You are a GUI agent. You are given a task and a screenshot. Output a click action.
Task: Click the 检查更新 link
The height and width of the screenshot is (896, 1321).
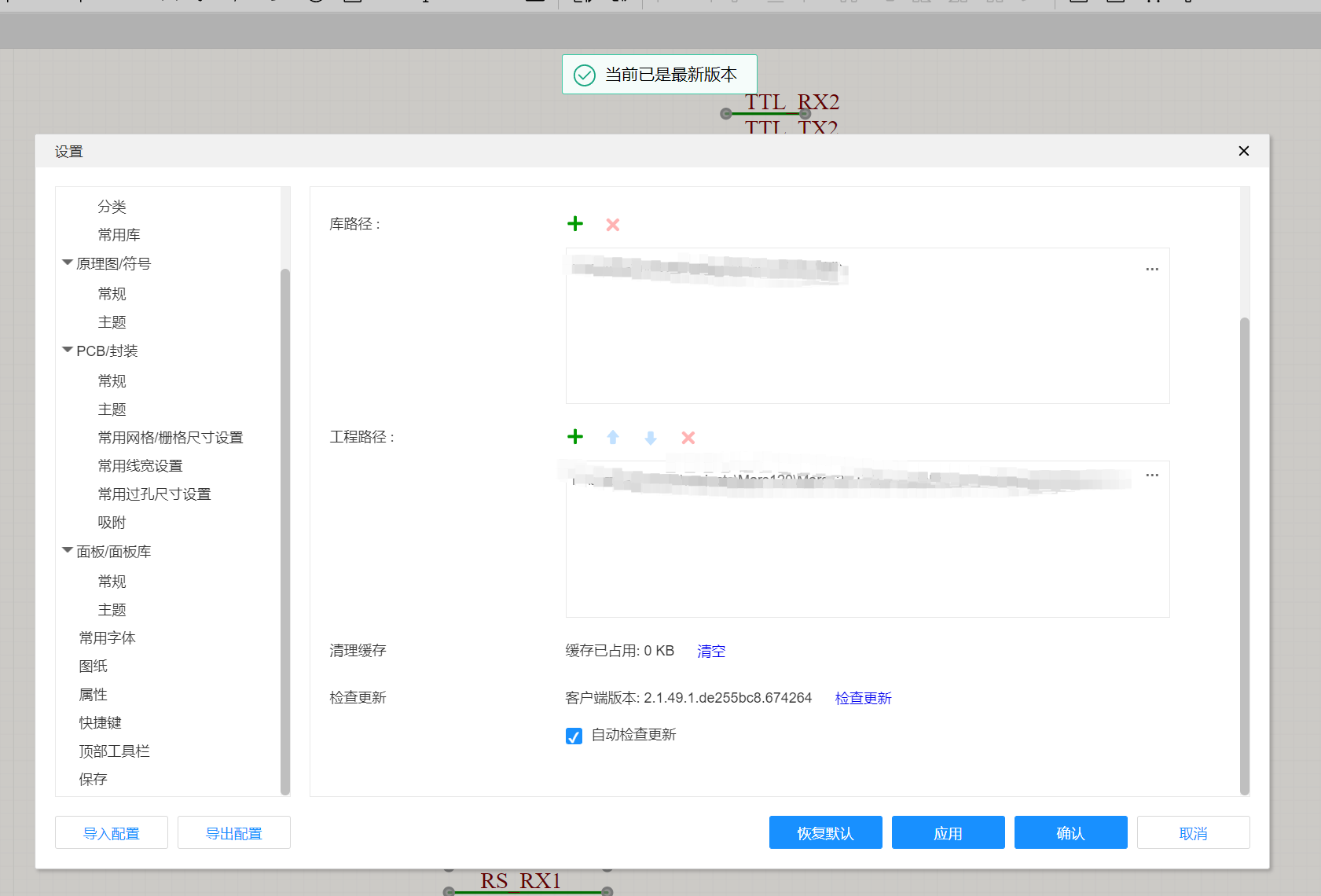pyautogui.click(x=863, y=698)
